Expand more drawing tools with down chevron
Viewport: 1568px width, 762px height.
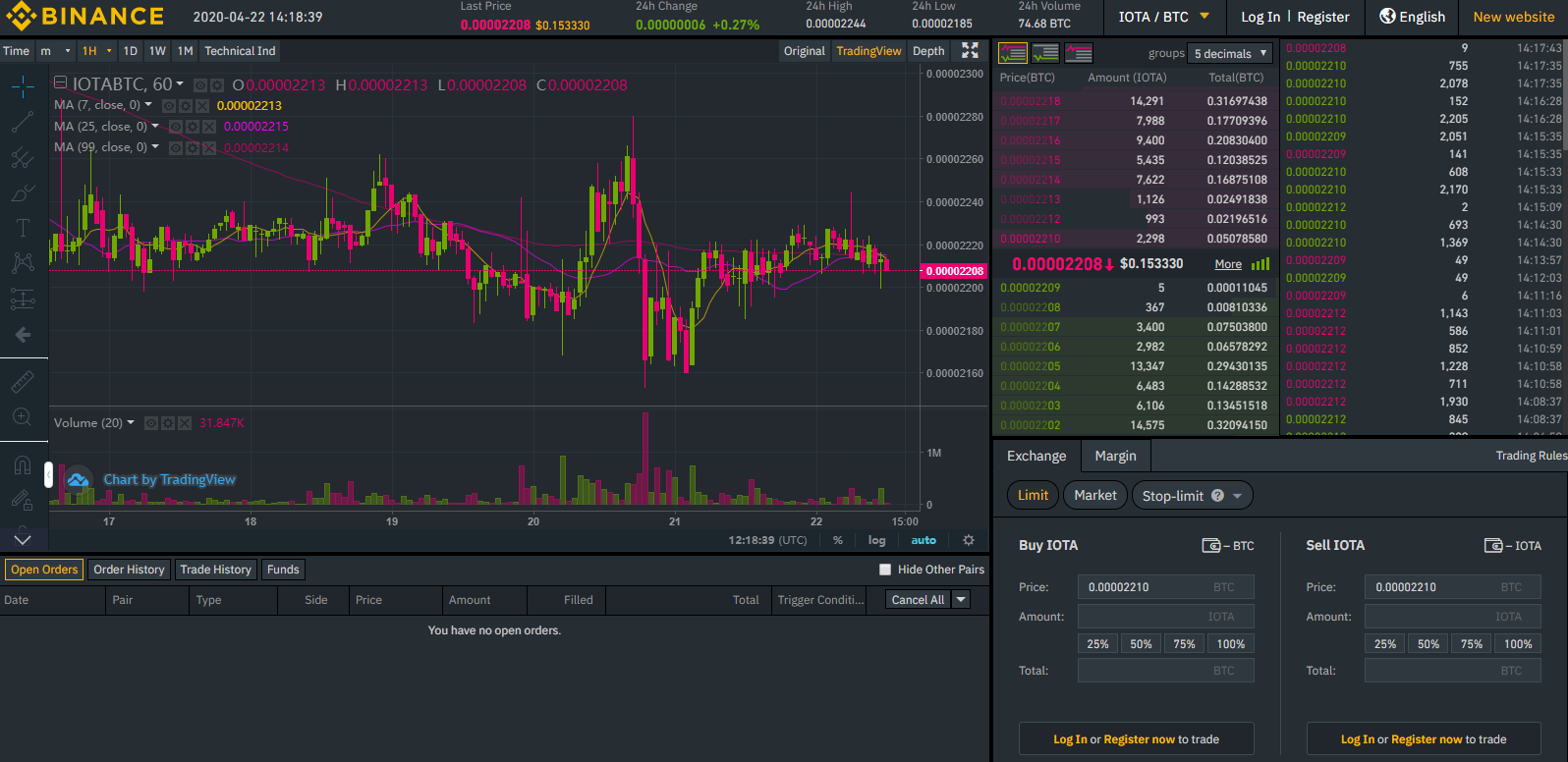[x=23, y=539]
